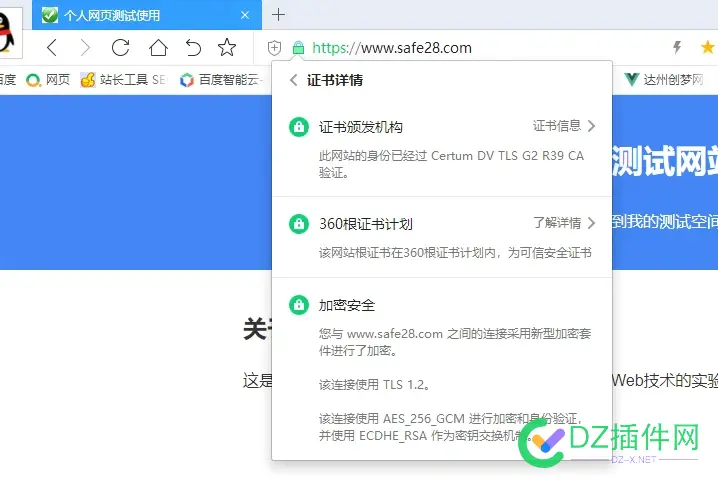
Task: Go back from 证书详情 panel
Action: click(294, 80)
